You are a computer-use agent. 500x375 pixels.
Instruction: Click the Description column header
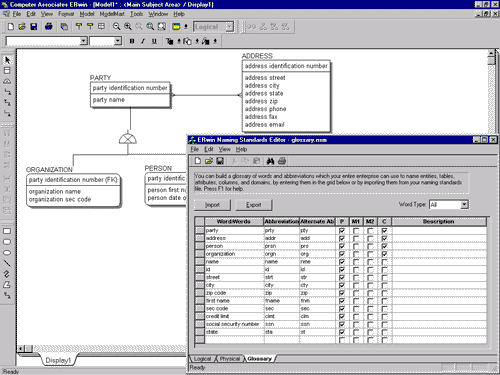439,222
